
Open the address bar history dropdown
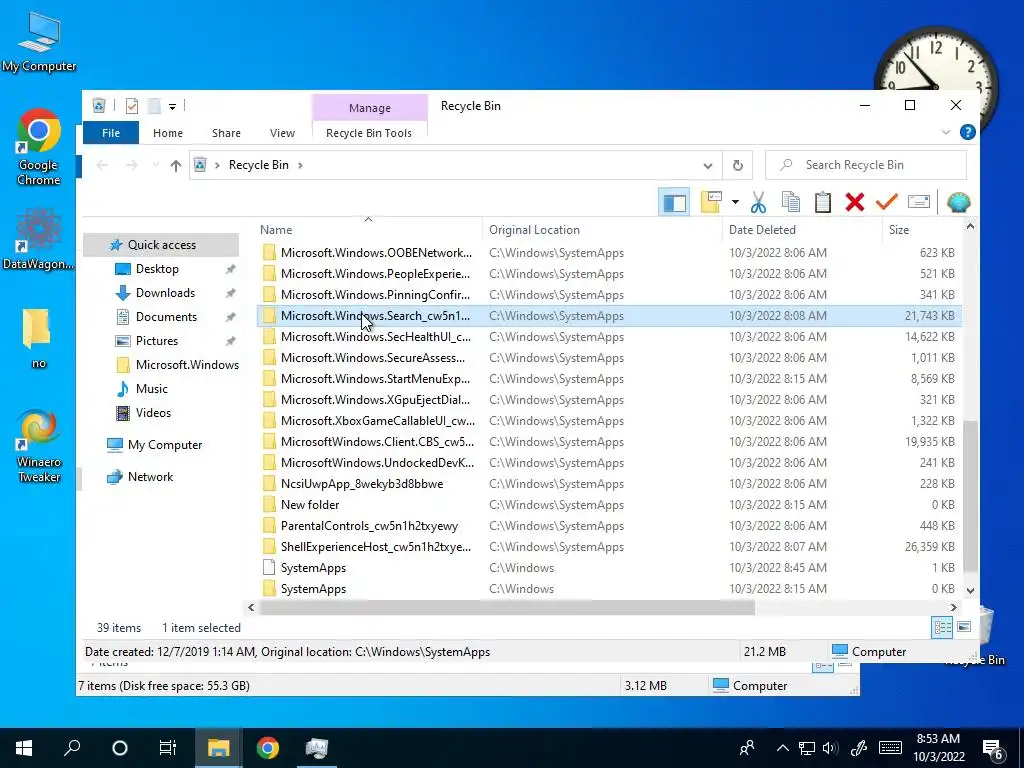pos(707,166)
